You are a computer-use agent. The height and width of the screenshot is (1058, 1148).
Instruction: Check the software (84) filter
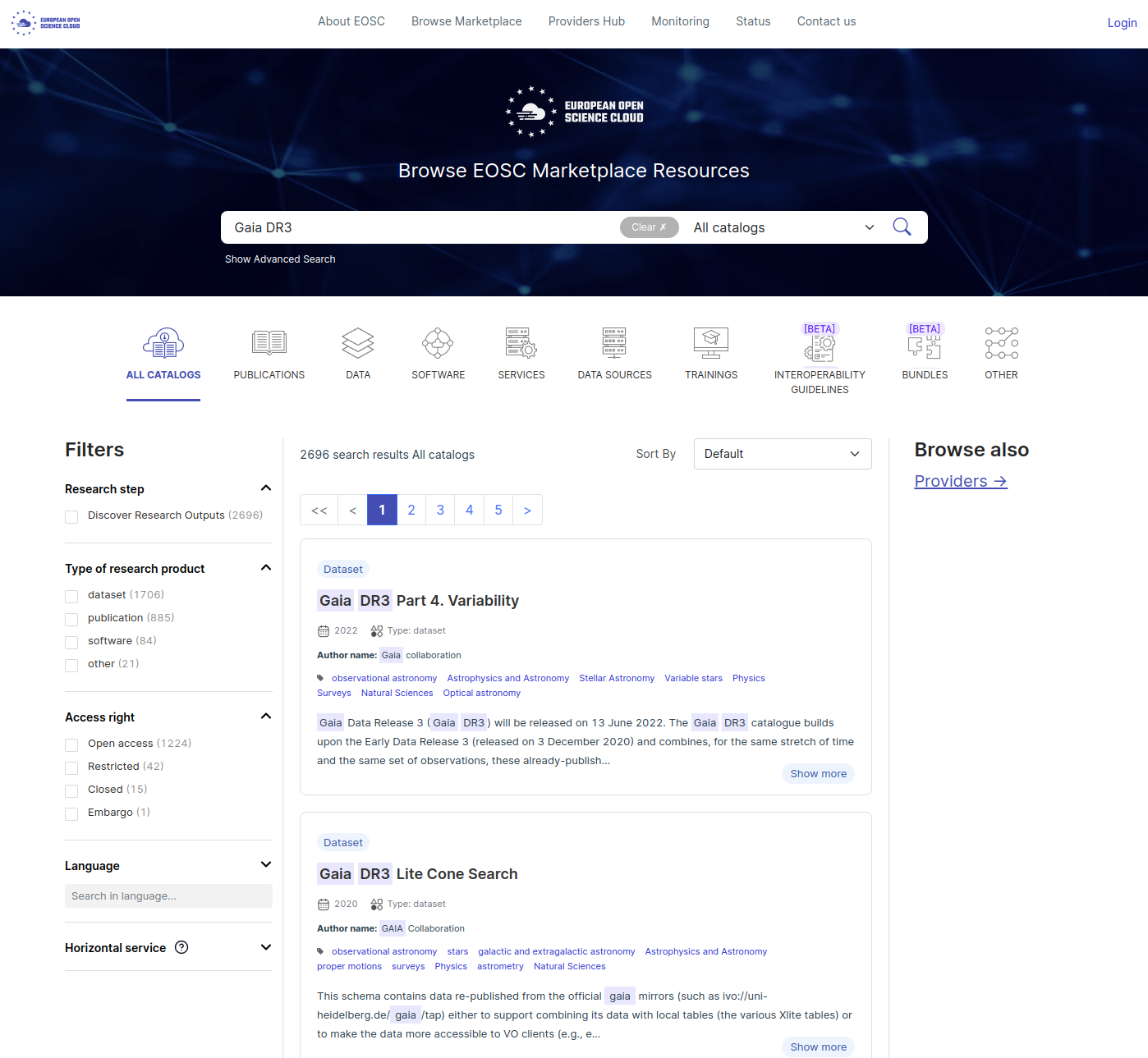pos(71,643)
